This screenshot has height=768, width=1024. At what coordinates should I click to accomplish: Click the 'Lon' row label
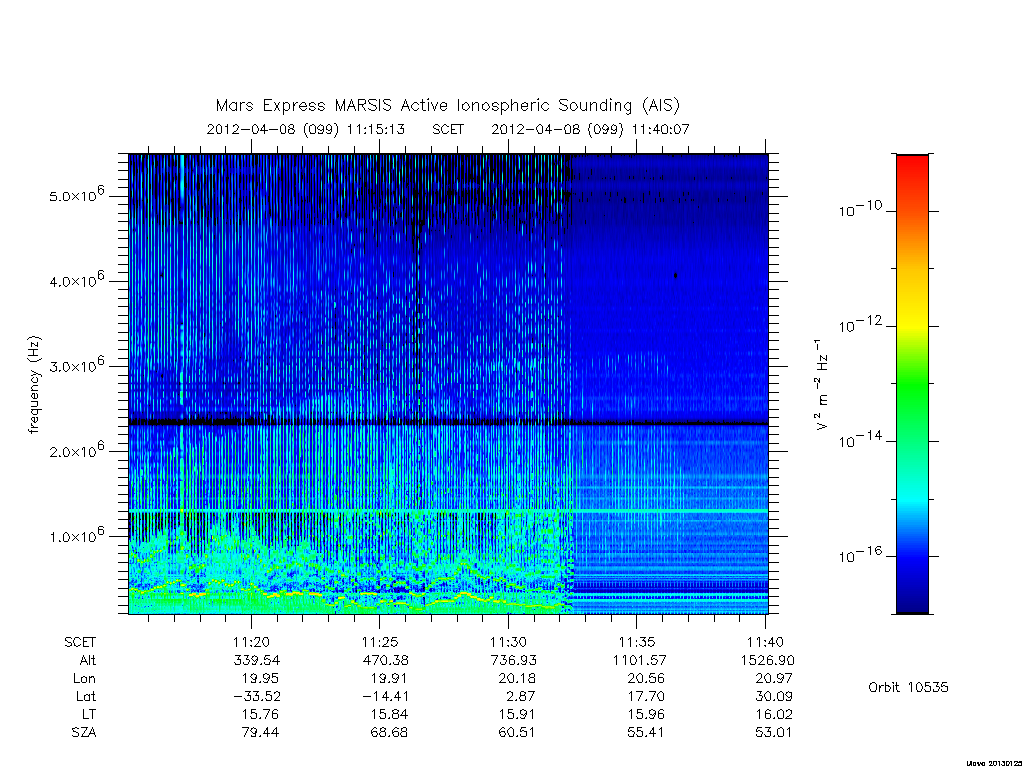coord(85,679)
